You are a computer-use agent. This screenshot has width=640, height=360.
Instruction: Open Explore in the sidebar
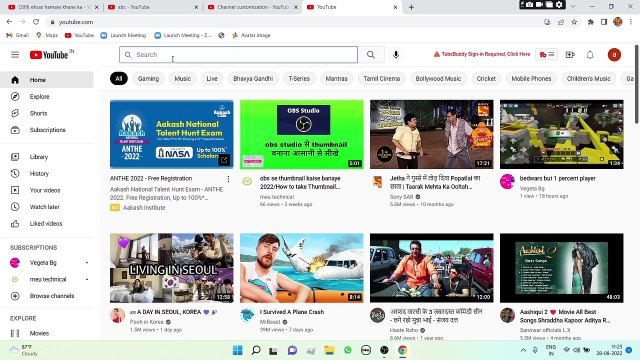(x=47, y=97)
